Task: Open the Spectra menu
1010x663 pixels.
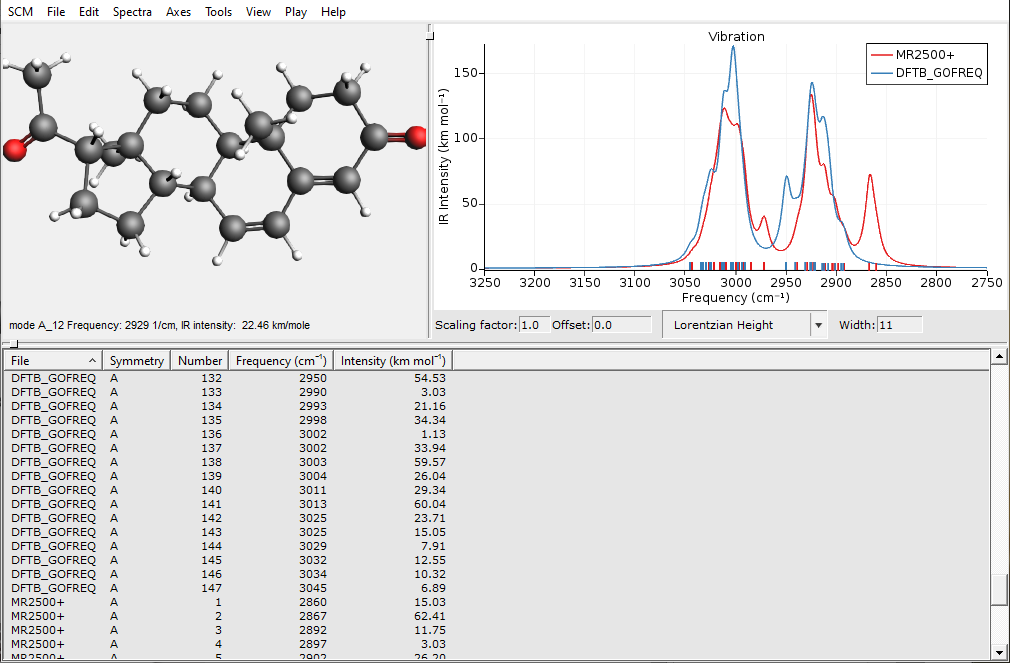Action: point(132,12)
